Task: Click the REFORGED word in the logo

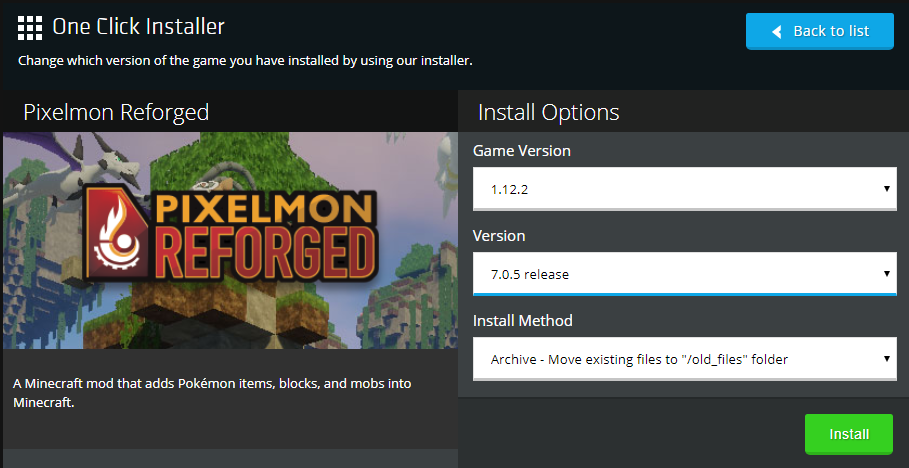Action: point(266,255)
